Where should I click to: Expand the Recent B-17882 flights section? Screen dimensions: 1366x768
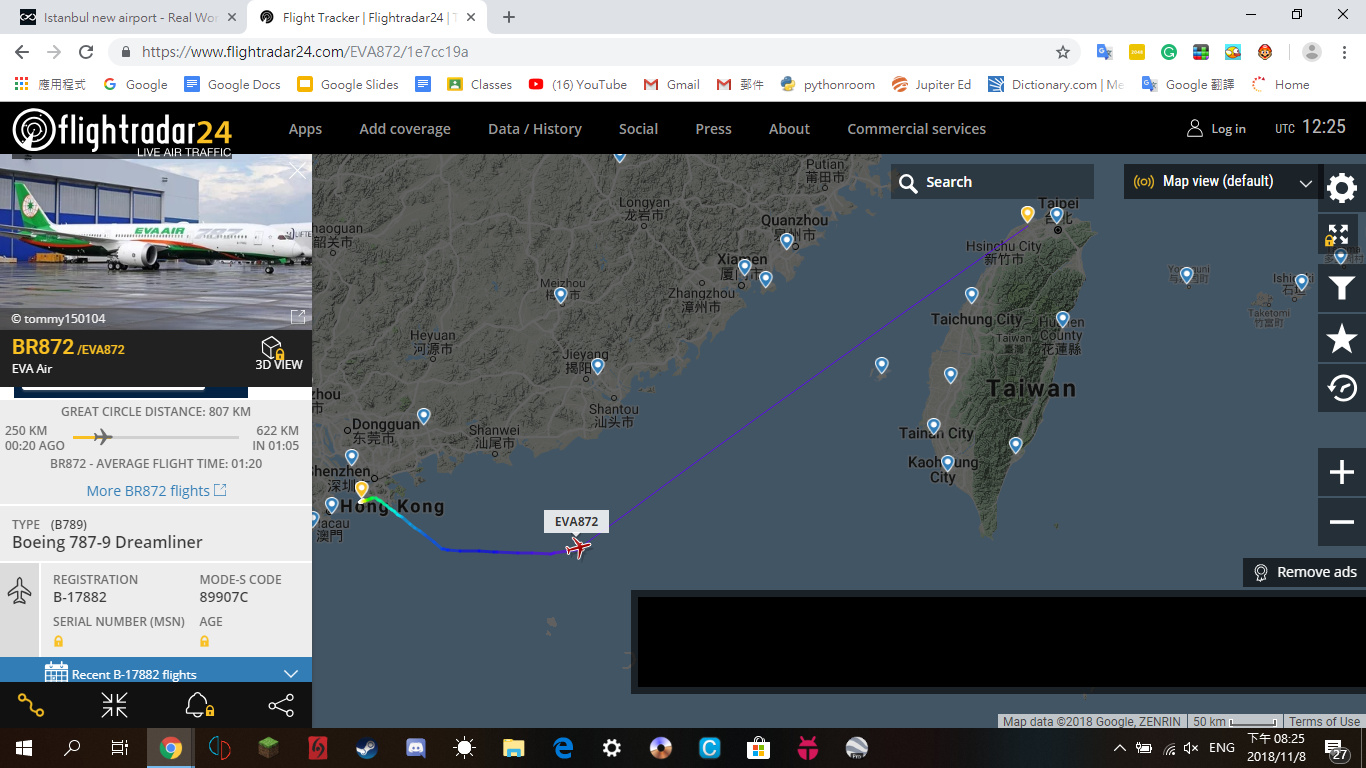point(156,673)
